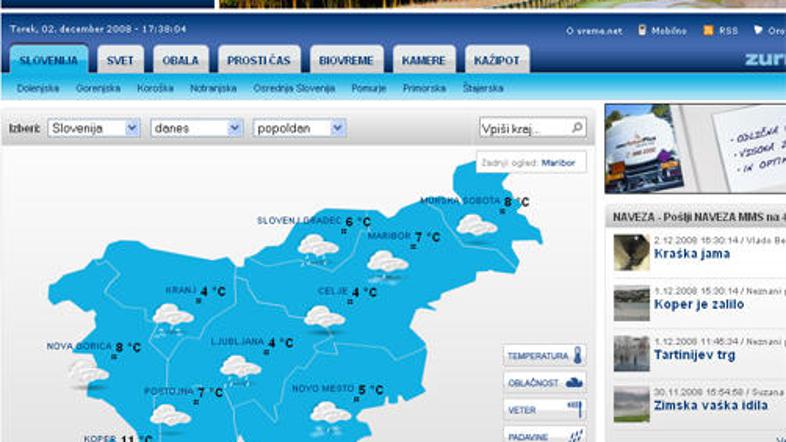Open the Kraška jama headline link
Image resolution: width=786 pixels, height=442 pixels.
[x=692, y=254]
